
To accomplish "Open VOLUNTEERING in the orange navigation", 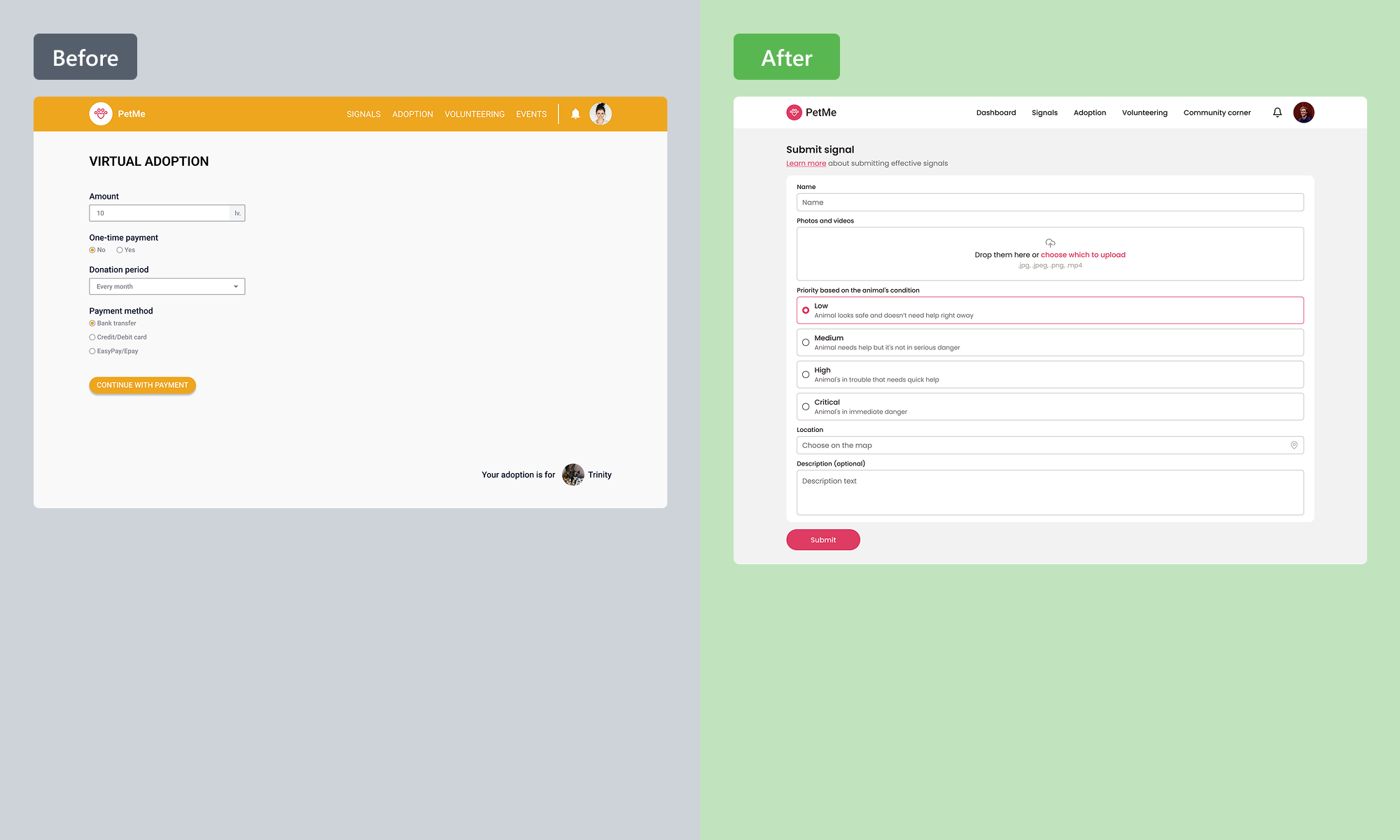I will (x=474, y=114).
